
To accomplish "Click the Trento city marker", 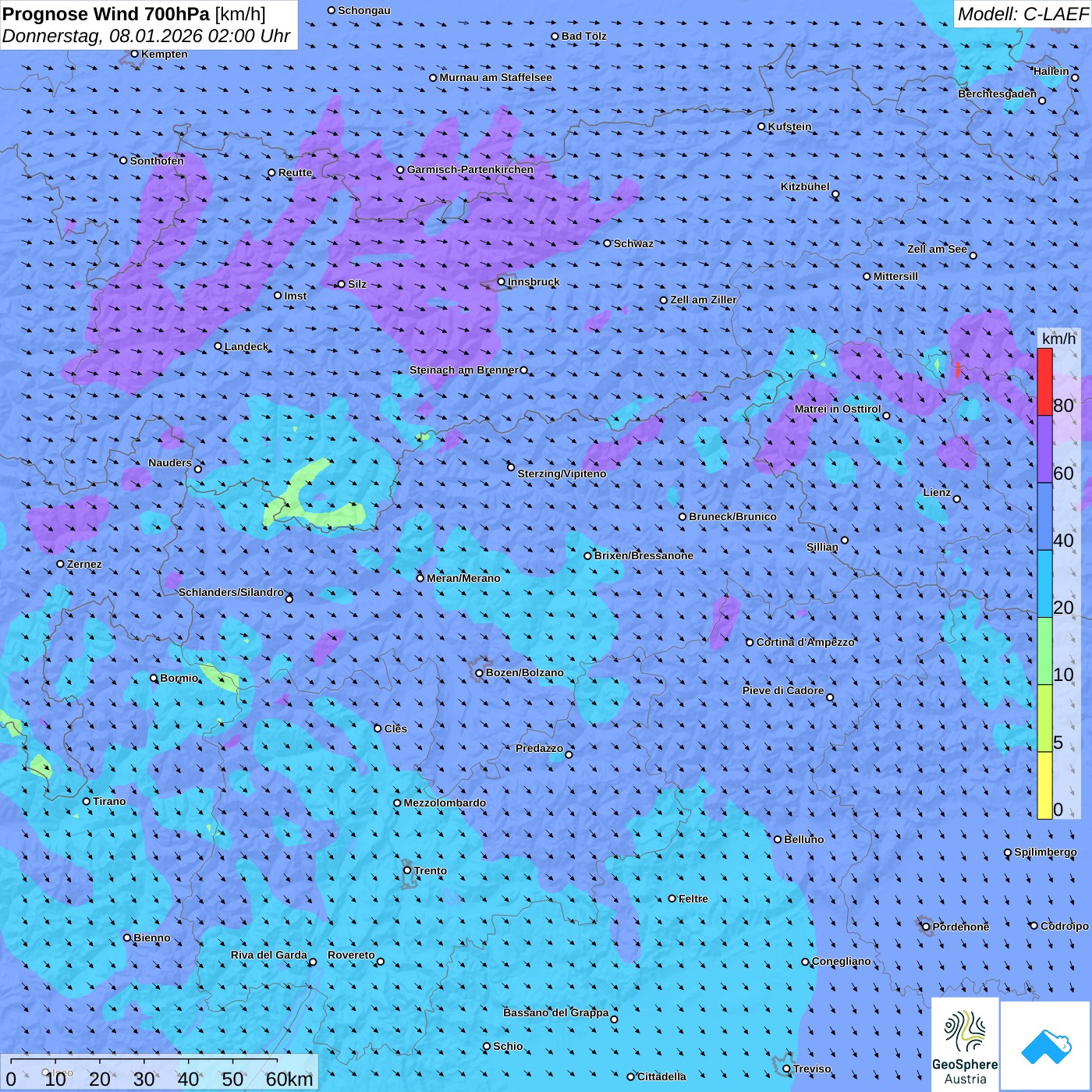I will click(407, 870).
